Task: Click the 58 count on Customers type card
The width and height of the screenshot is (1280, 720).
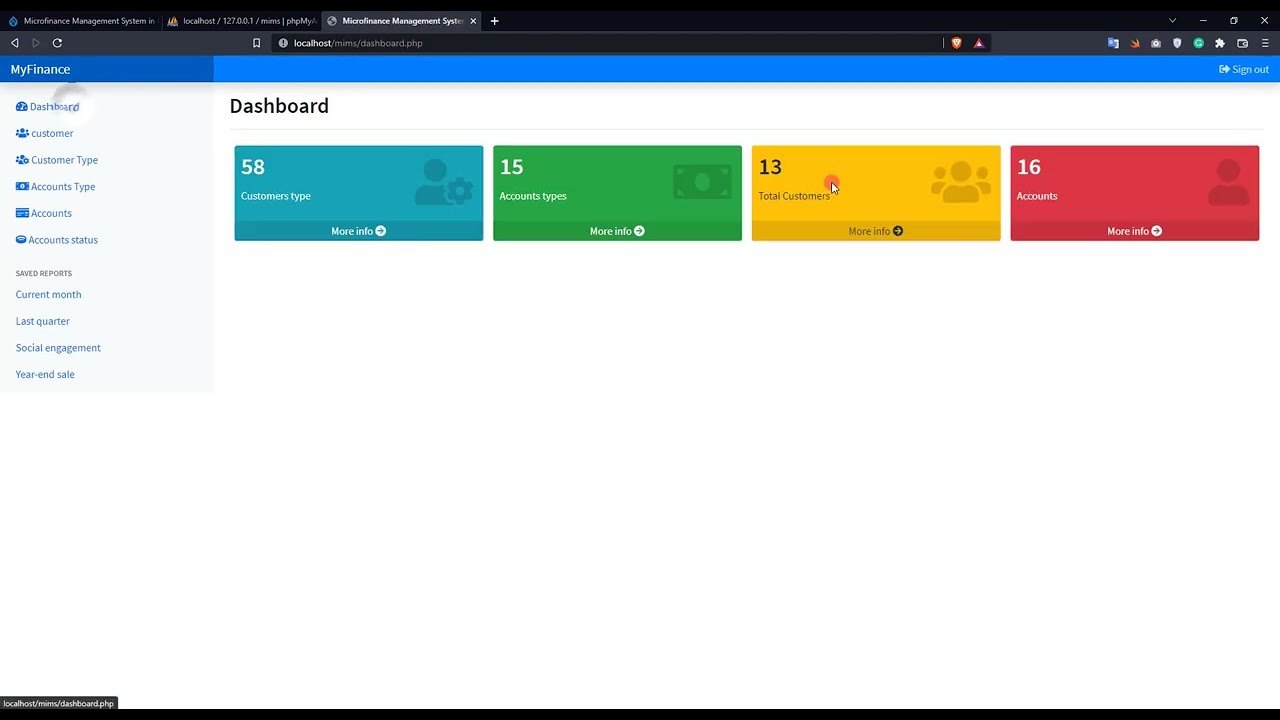Action: coord(253,167)
